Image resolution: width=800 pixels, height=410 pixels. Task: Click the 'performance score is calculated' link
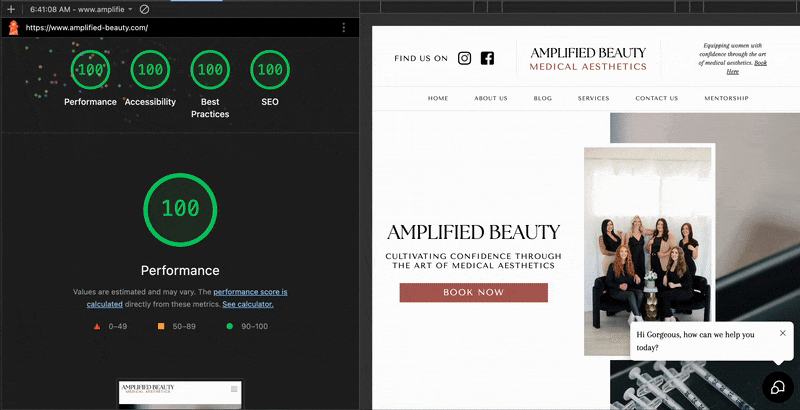pyautogui.click(x=250, y=292)
